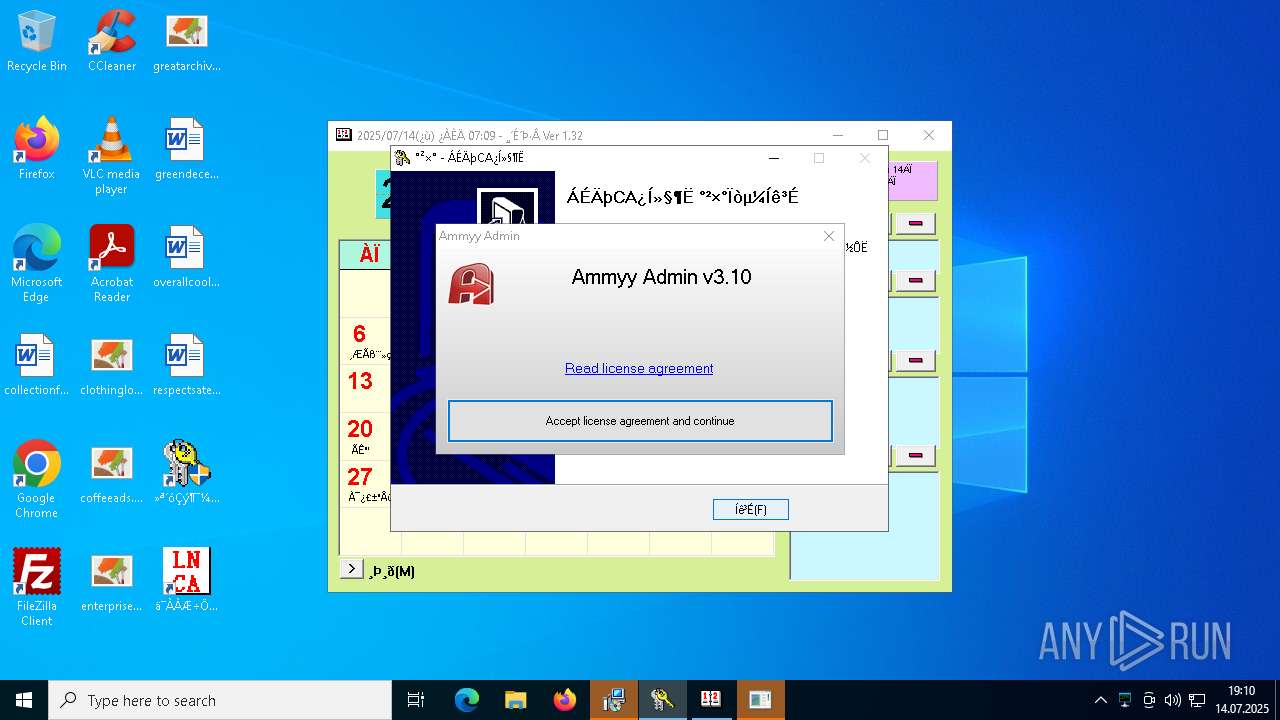The width and height of the screenshot is (1280, 720).
Task: Click the Ammyy Admin red logo icon
Action: pyautogui.click(x=471, y=284)
